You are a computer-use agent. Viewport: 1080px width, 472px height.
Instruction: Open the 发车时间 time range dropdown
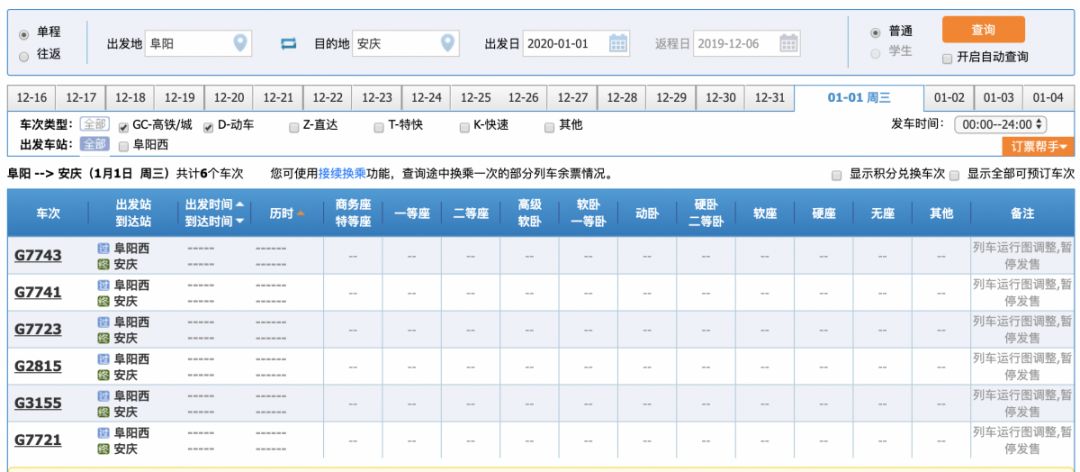pos(1000,125)
